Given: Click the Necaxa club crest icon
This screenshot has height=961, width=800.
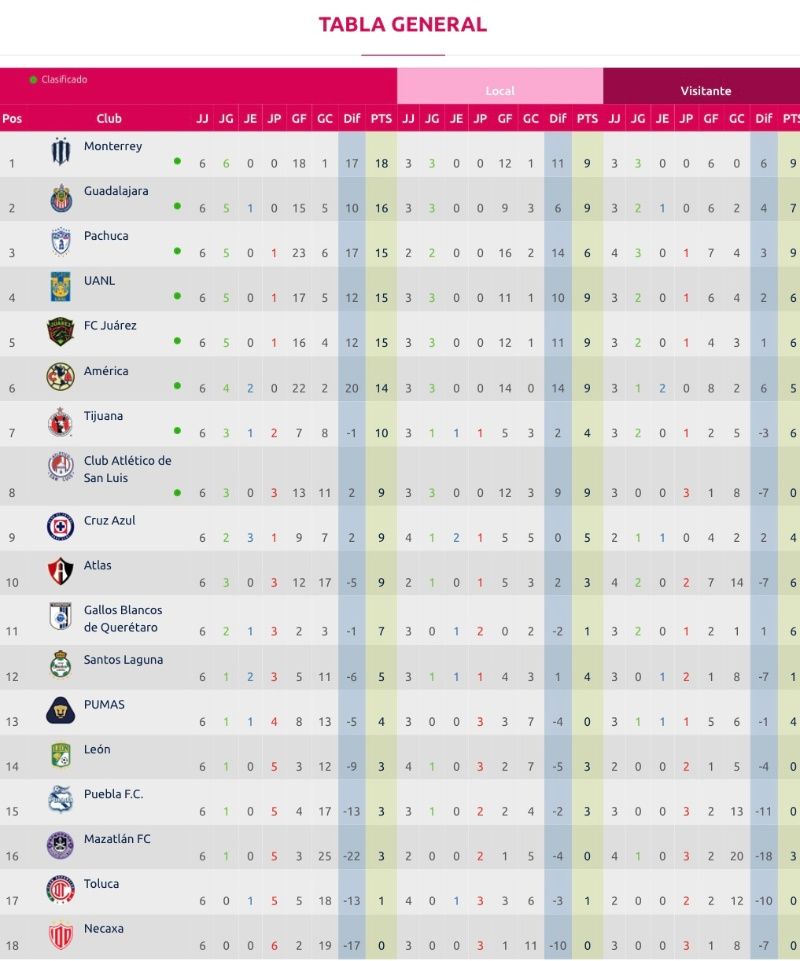Looking at the screenshot, I should pos(61,935).
